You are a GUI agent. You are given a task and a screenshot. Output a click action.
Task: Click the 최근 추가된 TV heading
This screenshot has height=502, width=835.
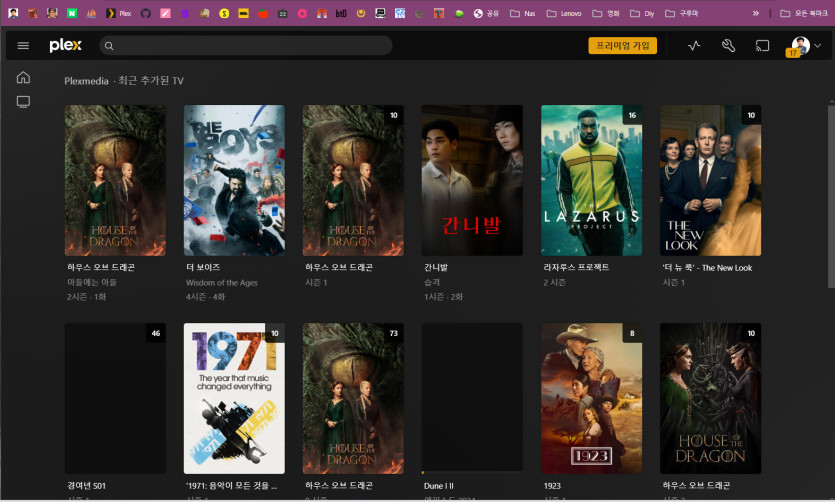point(151,81)
